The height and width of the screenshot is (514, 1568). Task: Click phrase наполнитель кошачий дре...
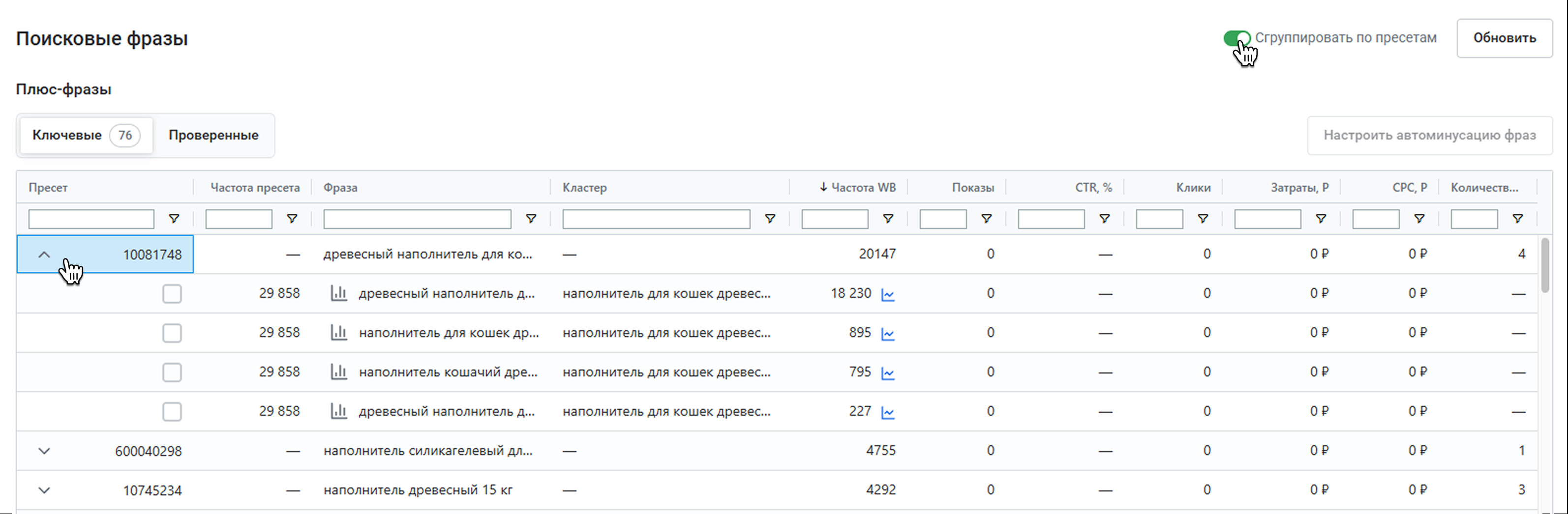click(x=448, y=372)
